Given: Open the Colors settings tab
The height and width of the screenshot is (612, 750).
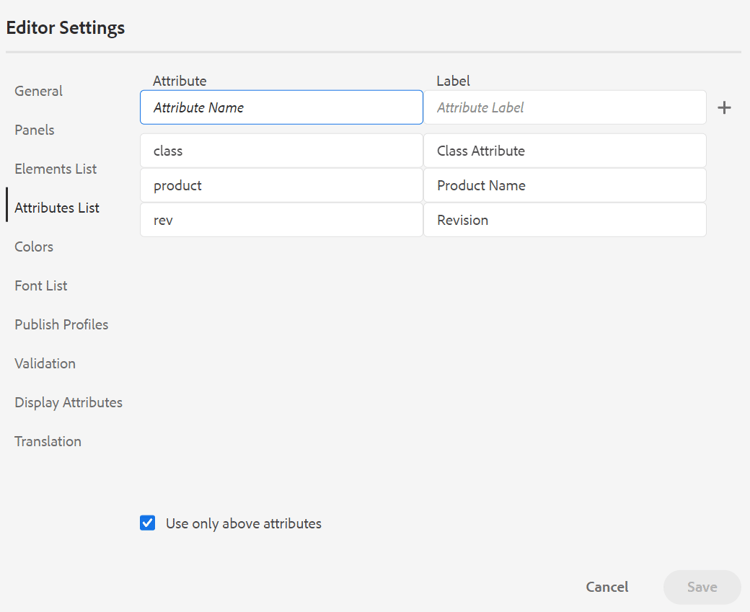Looking at the screenshot, I should [x=34, y=247].
